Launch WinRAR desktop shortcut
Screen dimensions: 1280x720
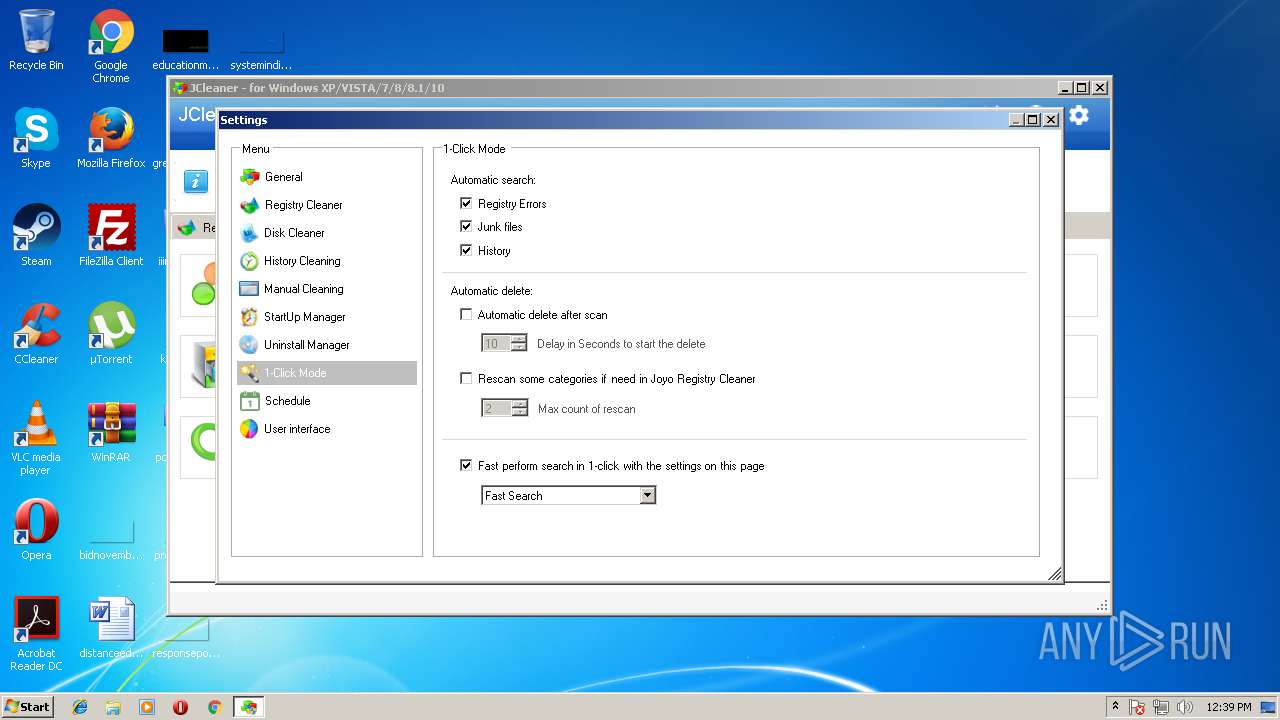[x=111, y=432]
